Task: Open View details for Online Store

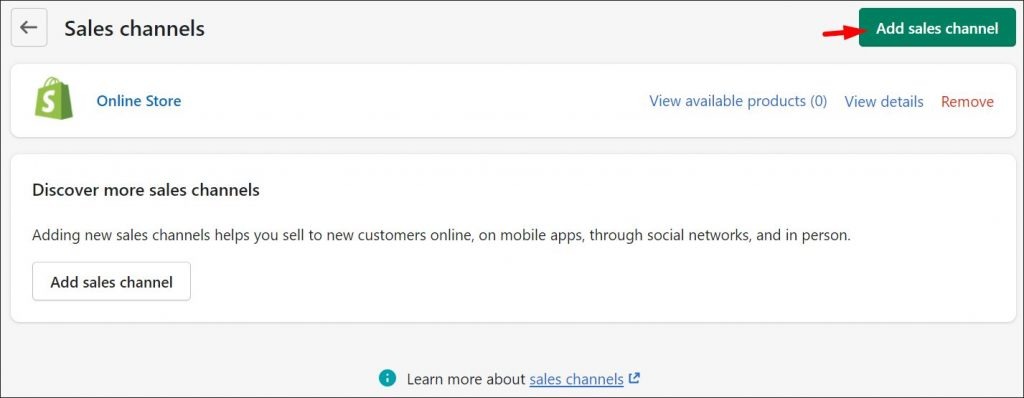Action: [x=884, y=102]
